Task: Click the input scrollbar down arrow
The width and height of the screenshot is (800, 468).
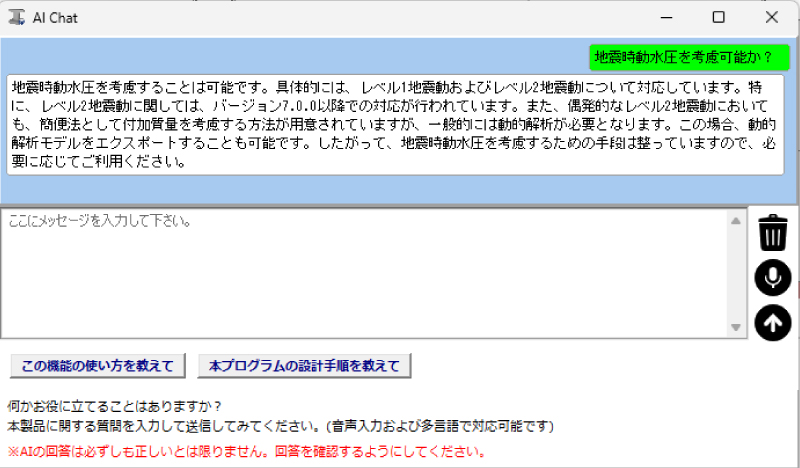Action: [x=736, y=327]
